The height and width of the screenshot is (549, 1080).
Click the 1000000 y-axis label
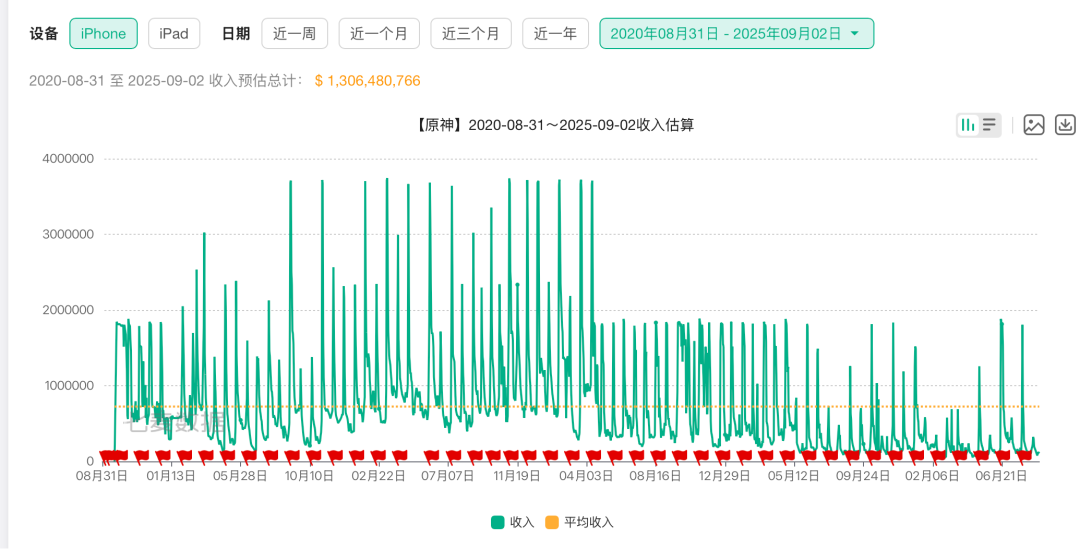point(68,386)
